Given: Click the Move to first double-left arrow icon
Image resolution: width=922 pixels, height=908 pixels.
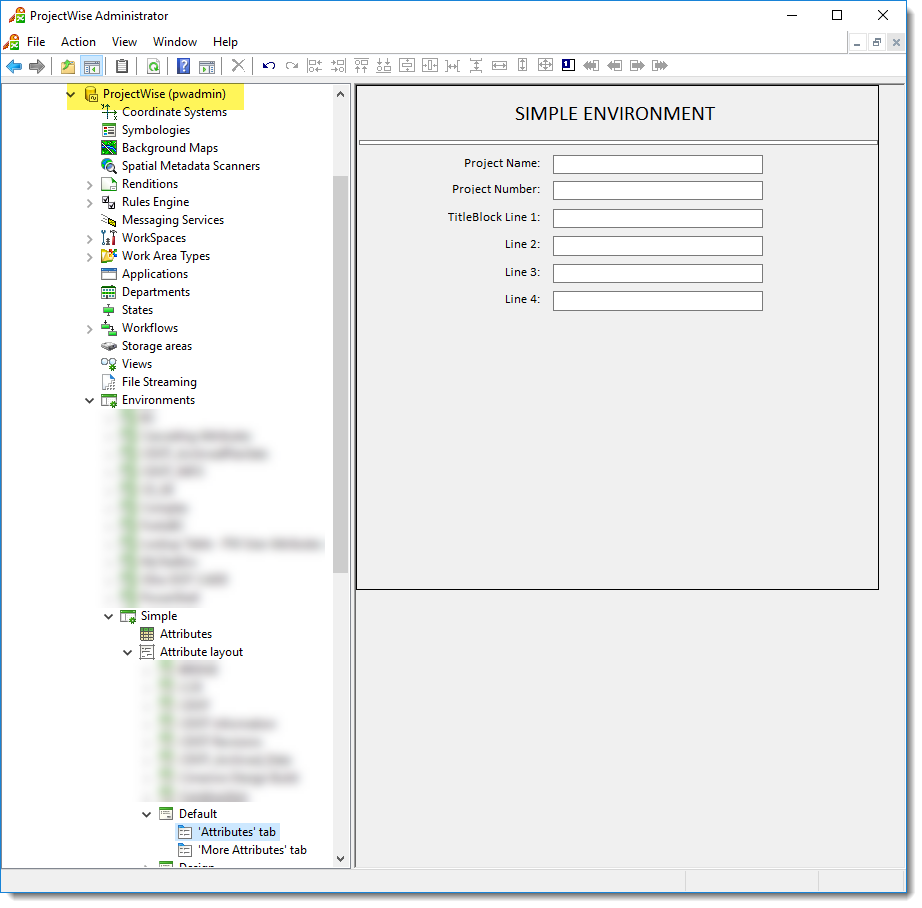Looking at the screenshot, I should (x=591, y=65).
